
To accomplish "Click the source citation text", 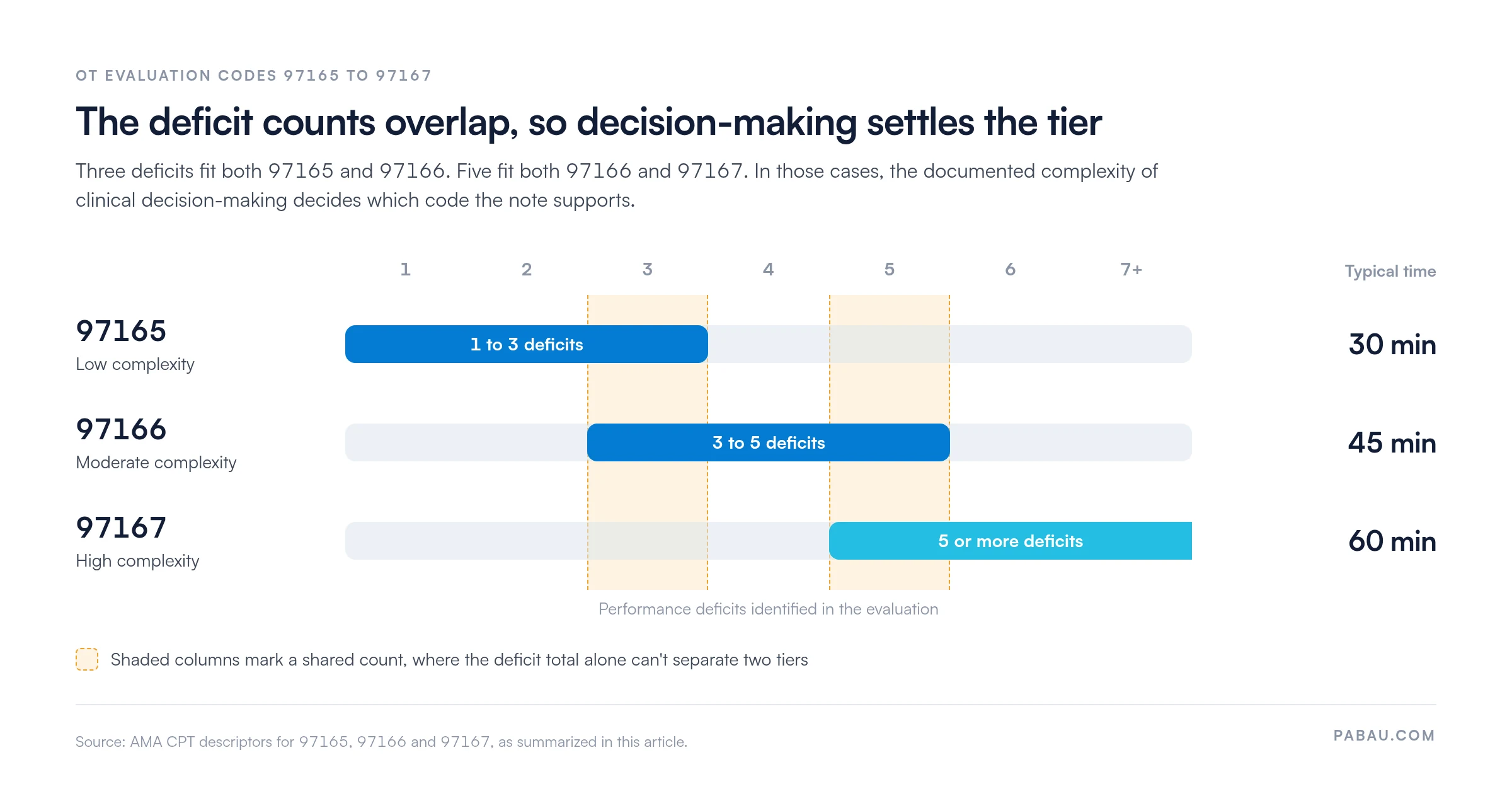I will click(381, 742).
